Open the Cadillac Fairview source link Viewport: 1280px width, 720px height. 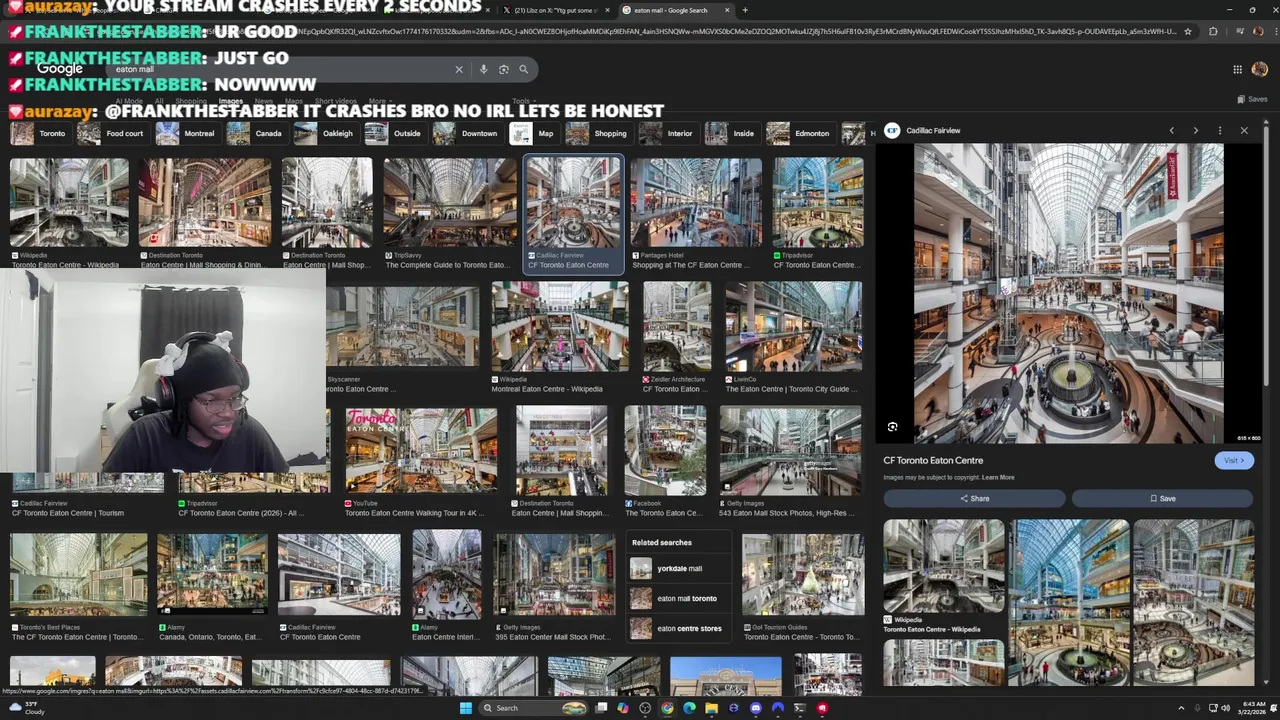tap(933, 130)
